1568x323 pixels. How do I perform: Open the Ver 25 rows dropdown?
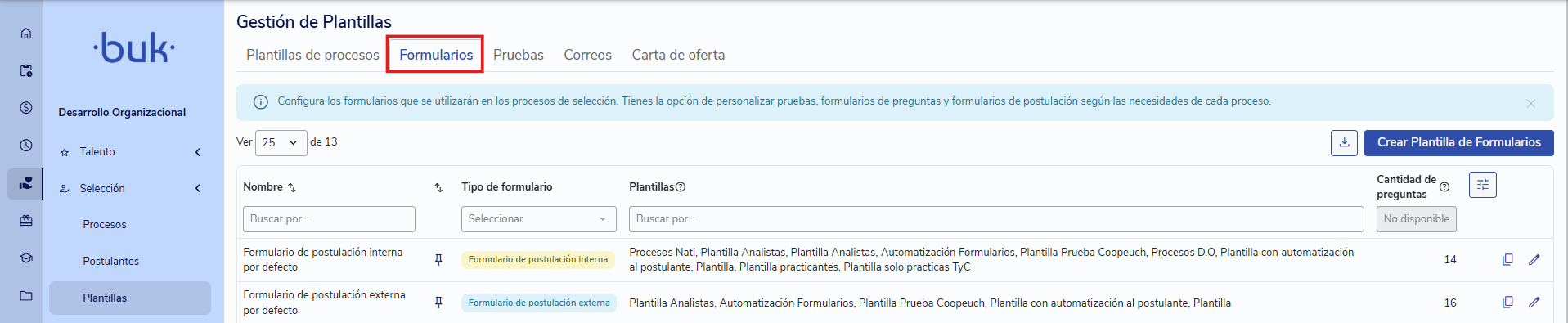281,142
